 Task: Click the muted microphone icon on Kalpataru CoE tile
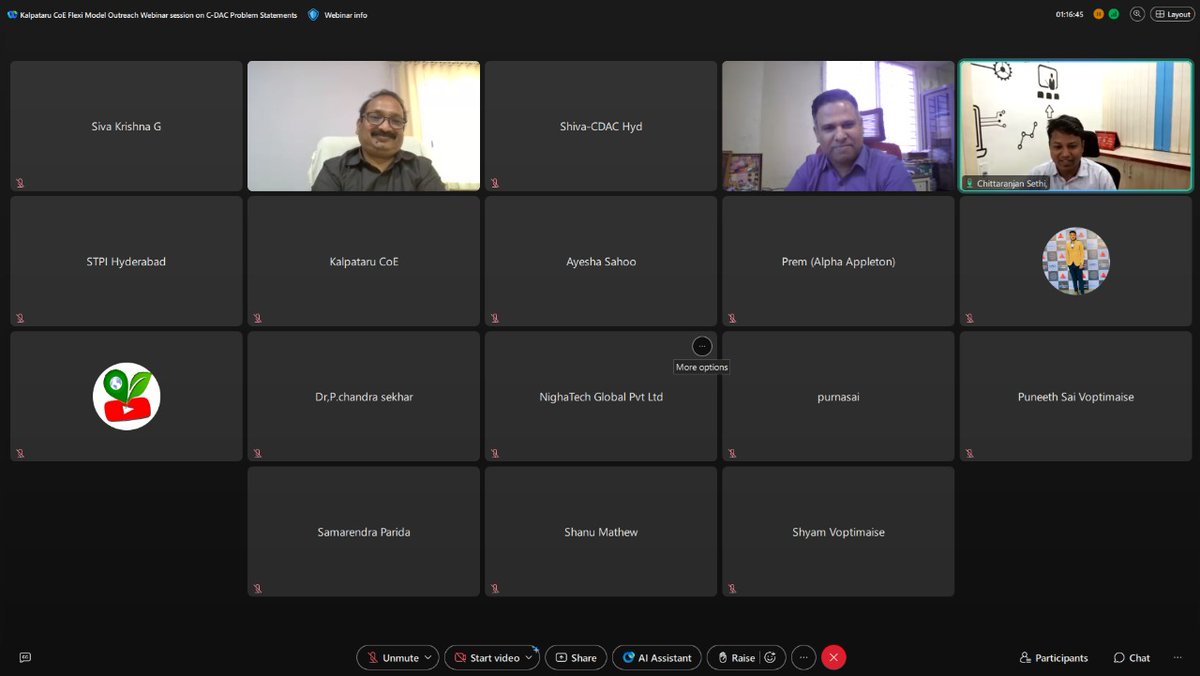258,317
